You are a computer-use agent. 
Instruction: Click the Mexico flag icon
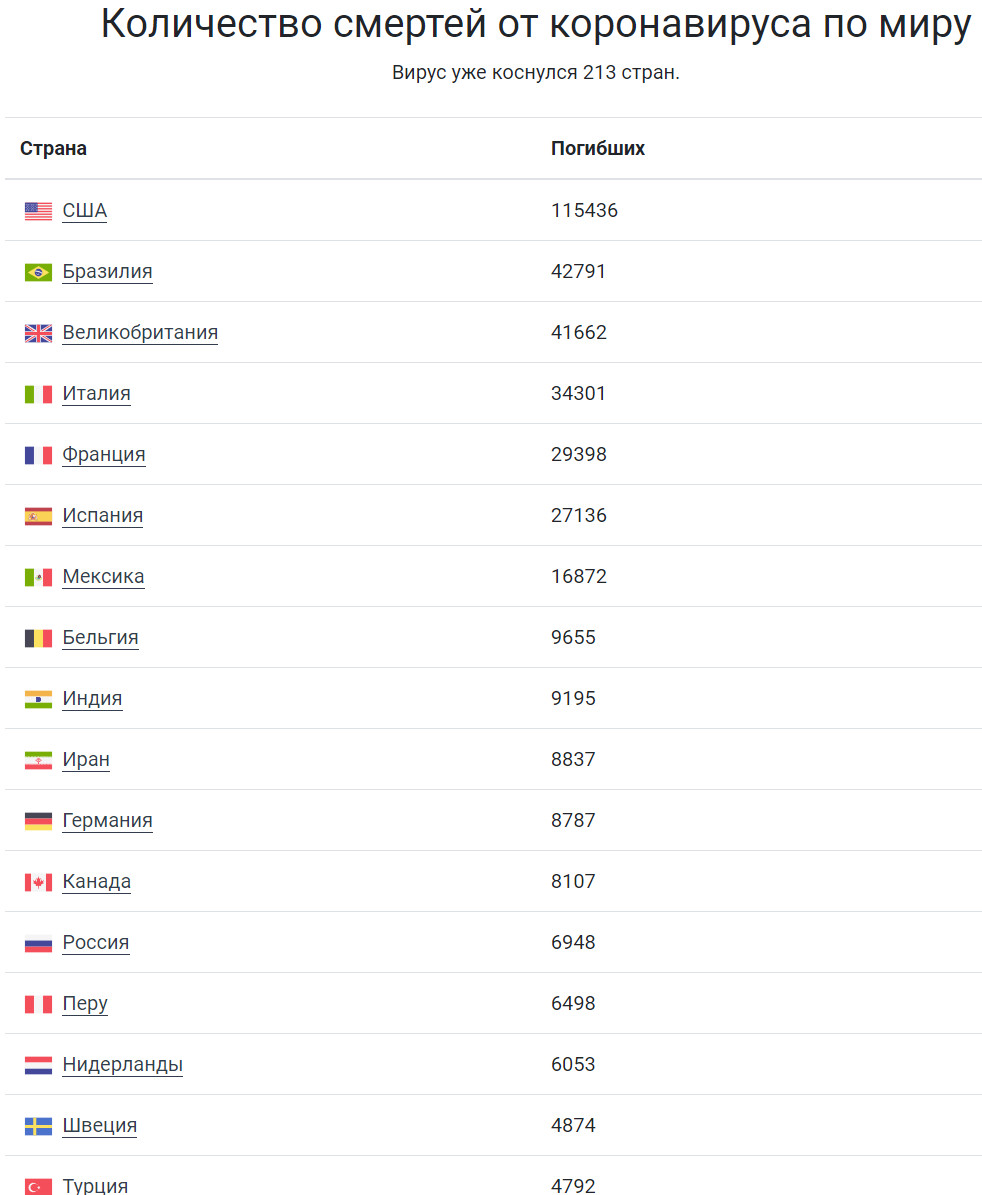(x=38, y=577)
